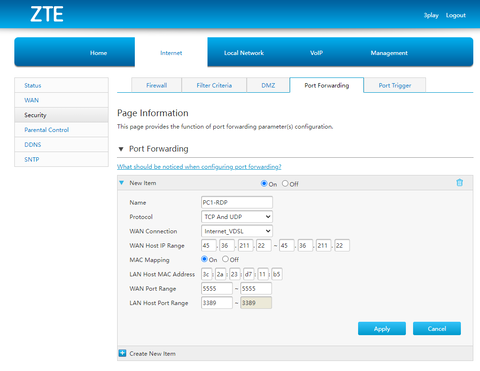Switch to the Port Trigger tab
The height and width of the screenshot is (371, 480).
pyautogui.click(x=395, y=85)
